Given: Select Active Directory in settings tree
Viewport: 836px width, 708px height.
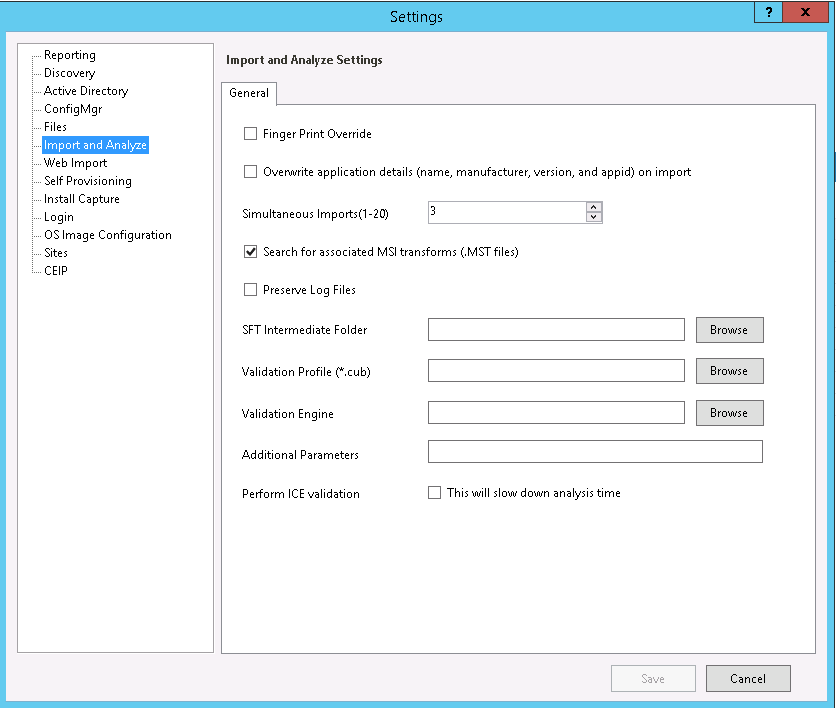Looking at the screenshot, I should pyautogui.click(x=86, y=91).
